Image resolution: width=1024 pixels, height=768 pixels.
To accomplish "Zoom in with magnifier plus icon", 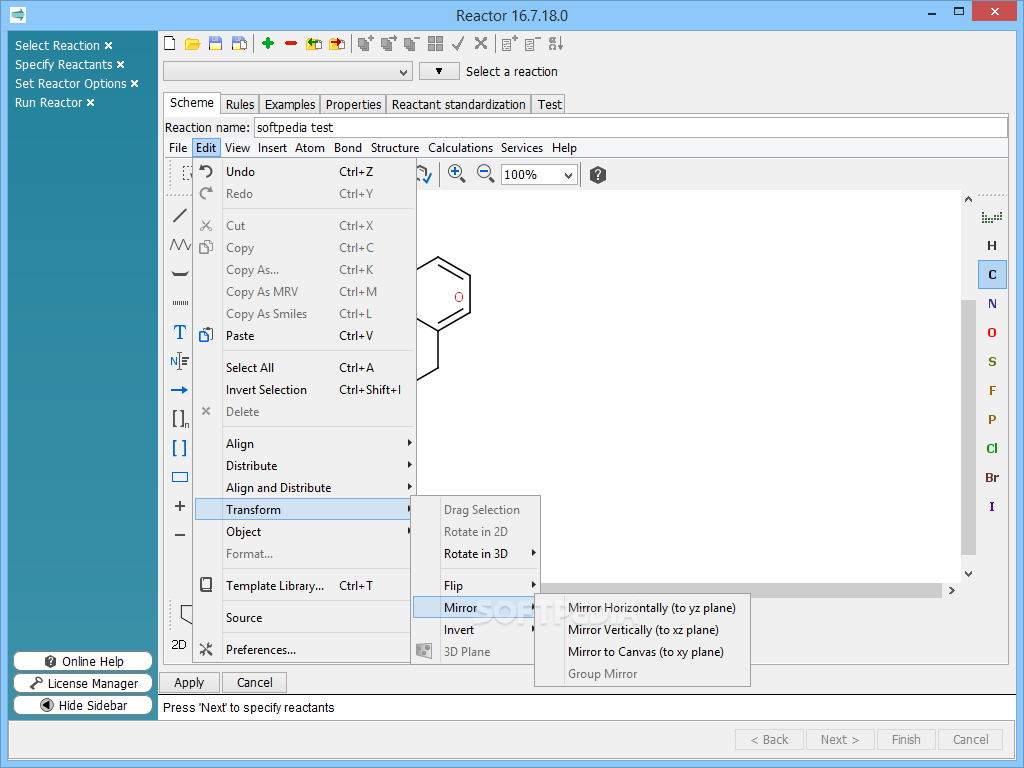I will point(456,174).
